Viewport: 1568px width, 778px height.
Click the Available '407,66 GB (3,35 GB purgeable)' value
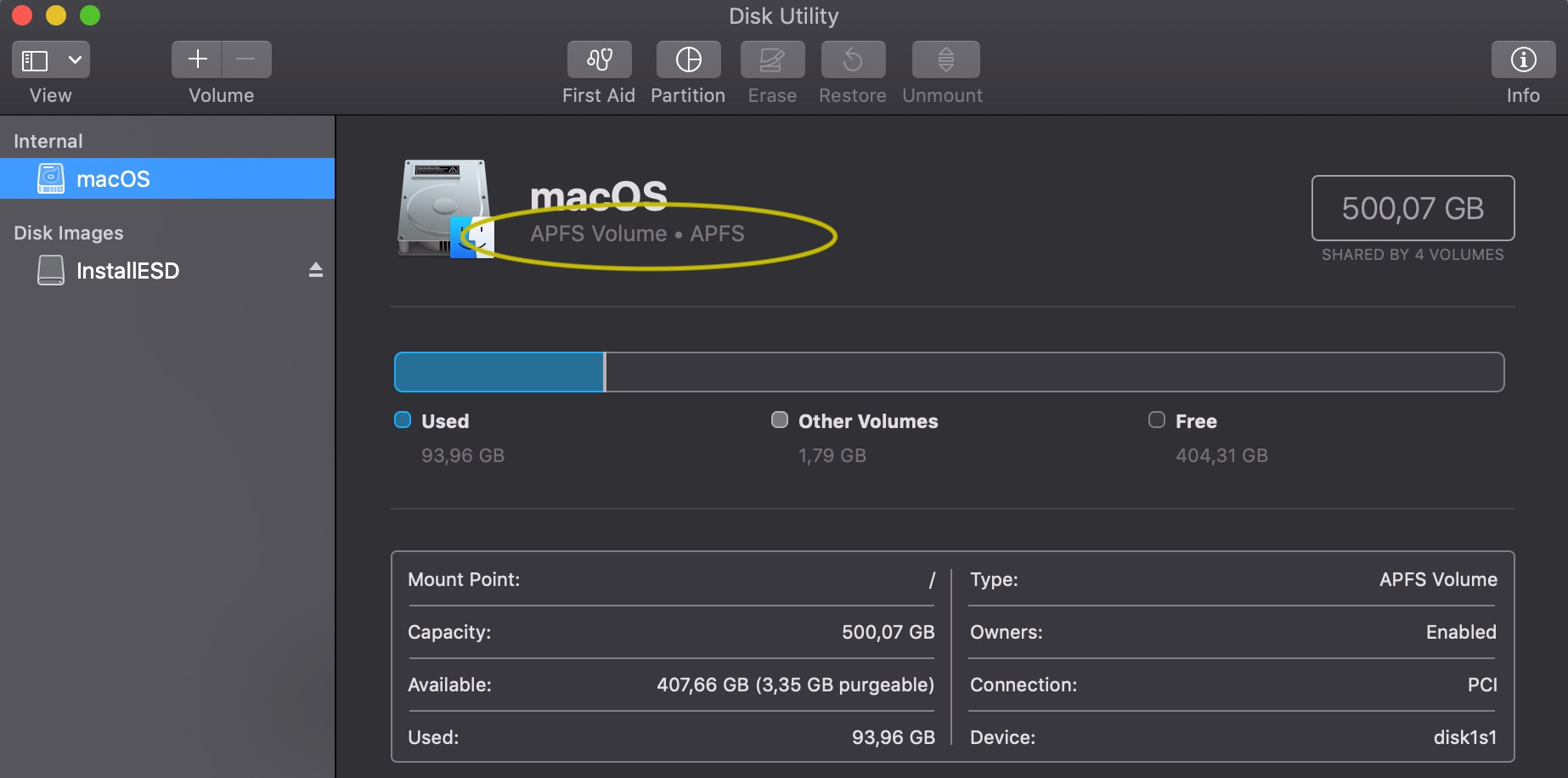pyautogui.click(x=795, y=685)
